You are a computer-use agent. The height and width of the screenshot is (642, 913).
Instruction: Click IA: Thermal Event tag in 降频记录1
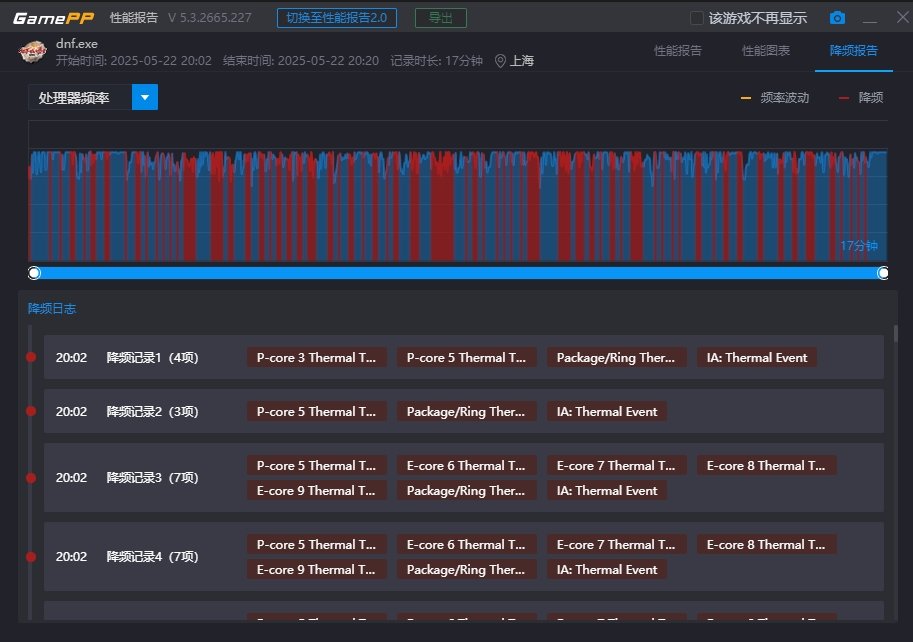[x=757, y=357]
